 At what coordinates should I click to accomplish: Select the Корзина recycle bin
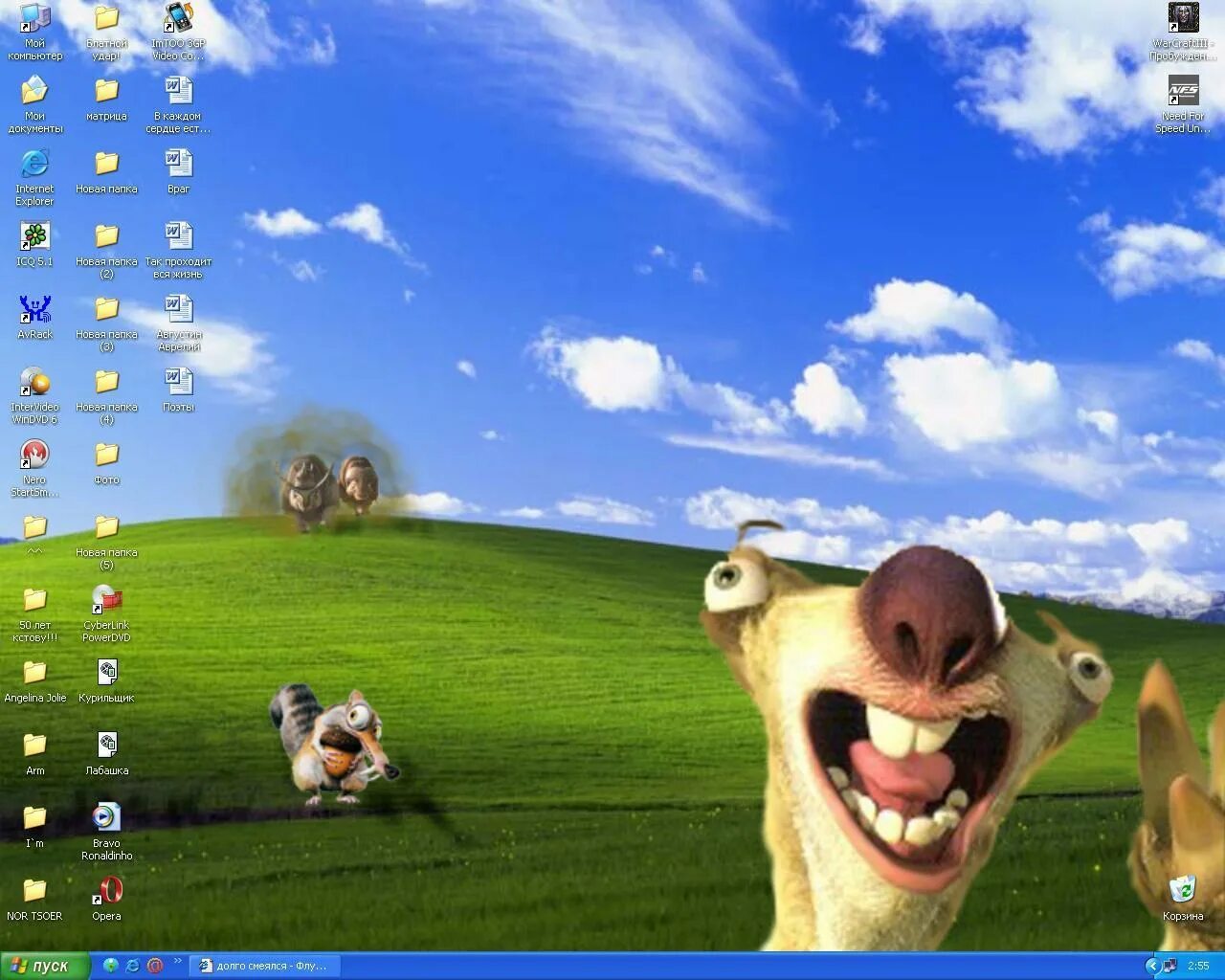(x=1183, y=899)
